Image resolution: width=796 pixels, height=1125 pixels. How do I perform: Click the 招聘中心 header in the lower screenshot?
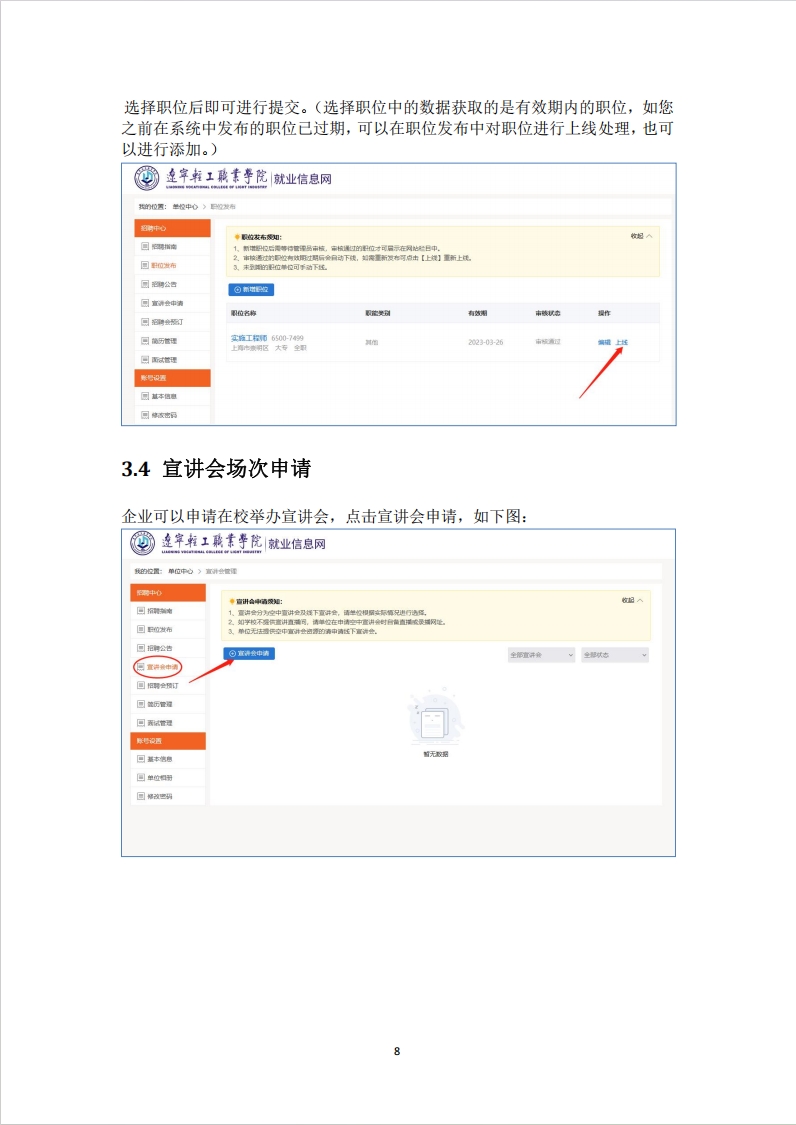click(168, 593)
